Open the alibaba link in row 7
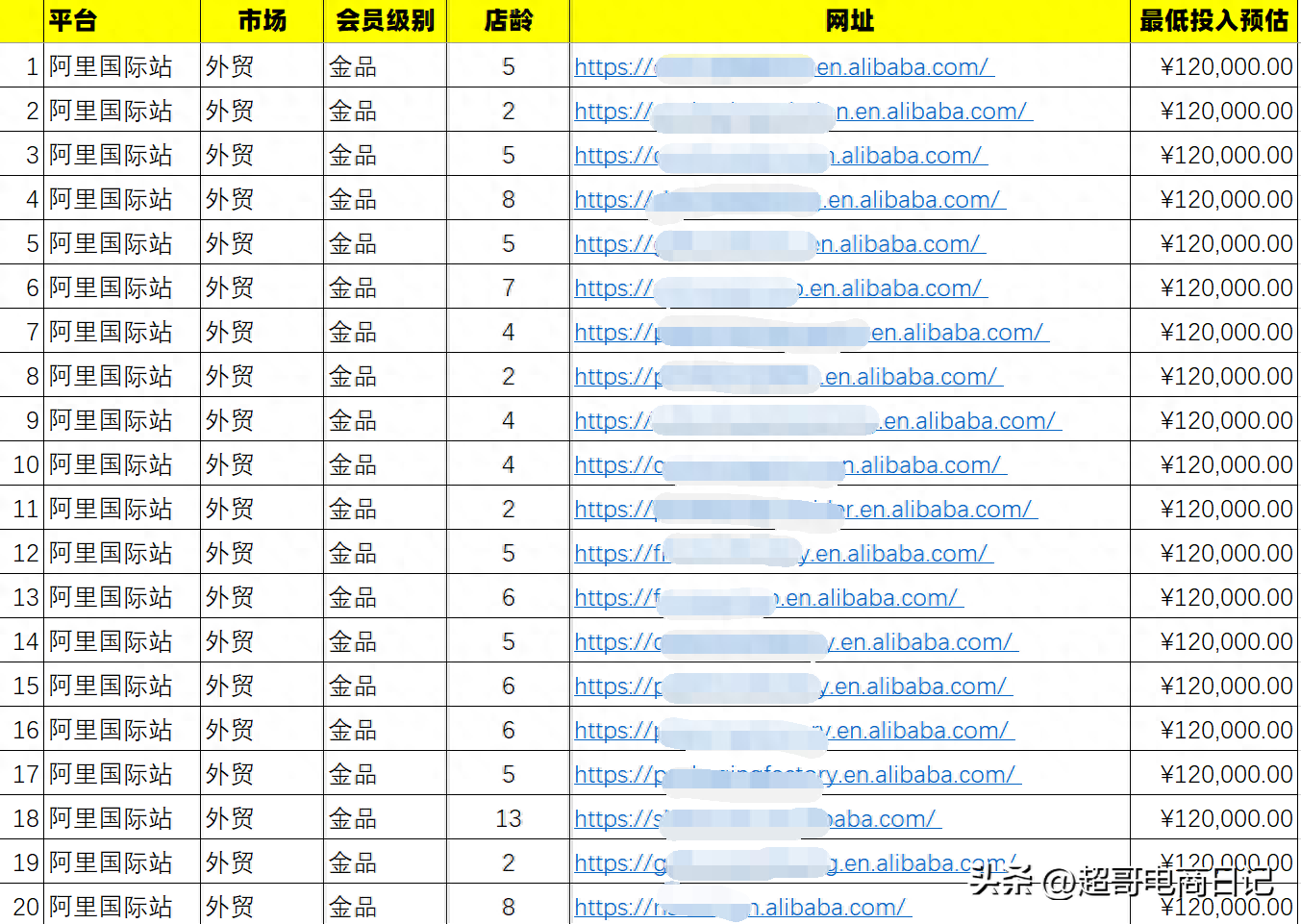 point(812,332)
